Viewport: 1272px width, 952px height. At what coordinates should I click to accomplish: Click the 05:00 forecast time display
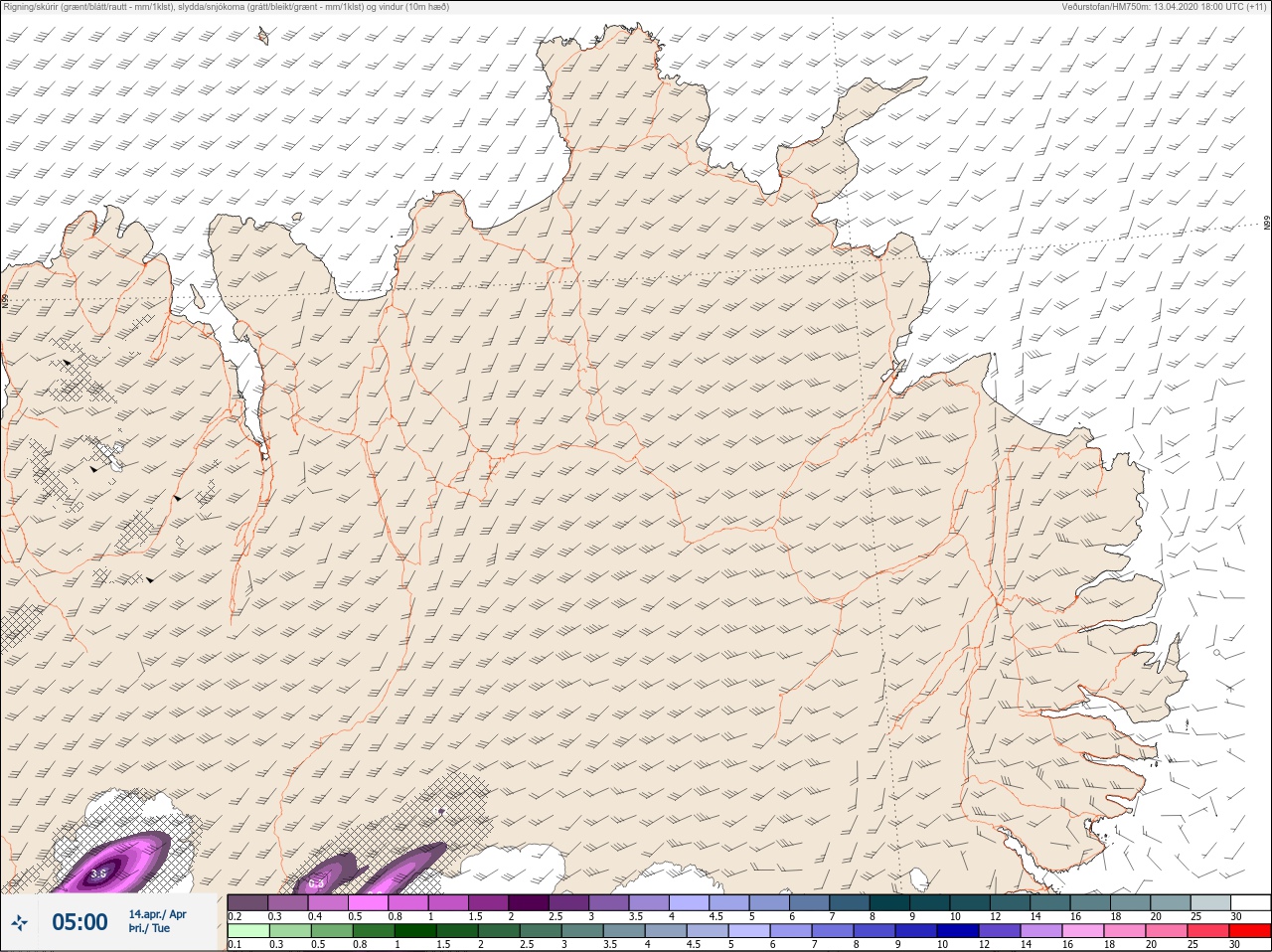click(79, 922)
